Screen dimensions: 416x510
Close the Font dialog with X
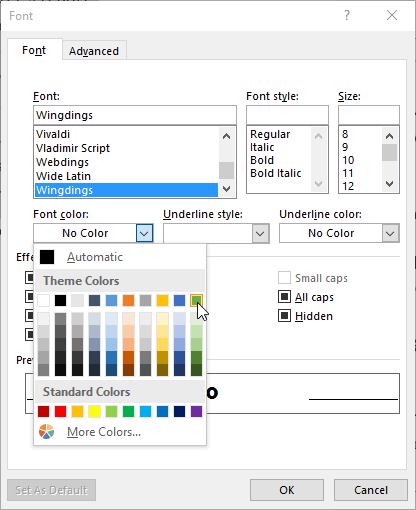[x=392, y=15]
